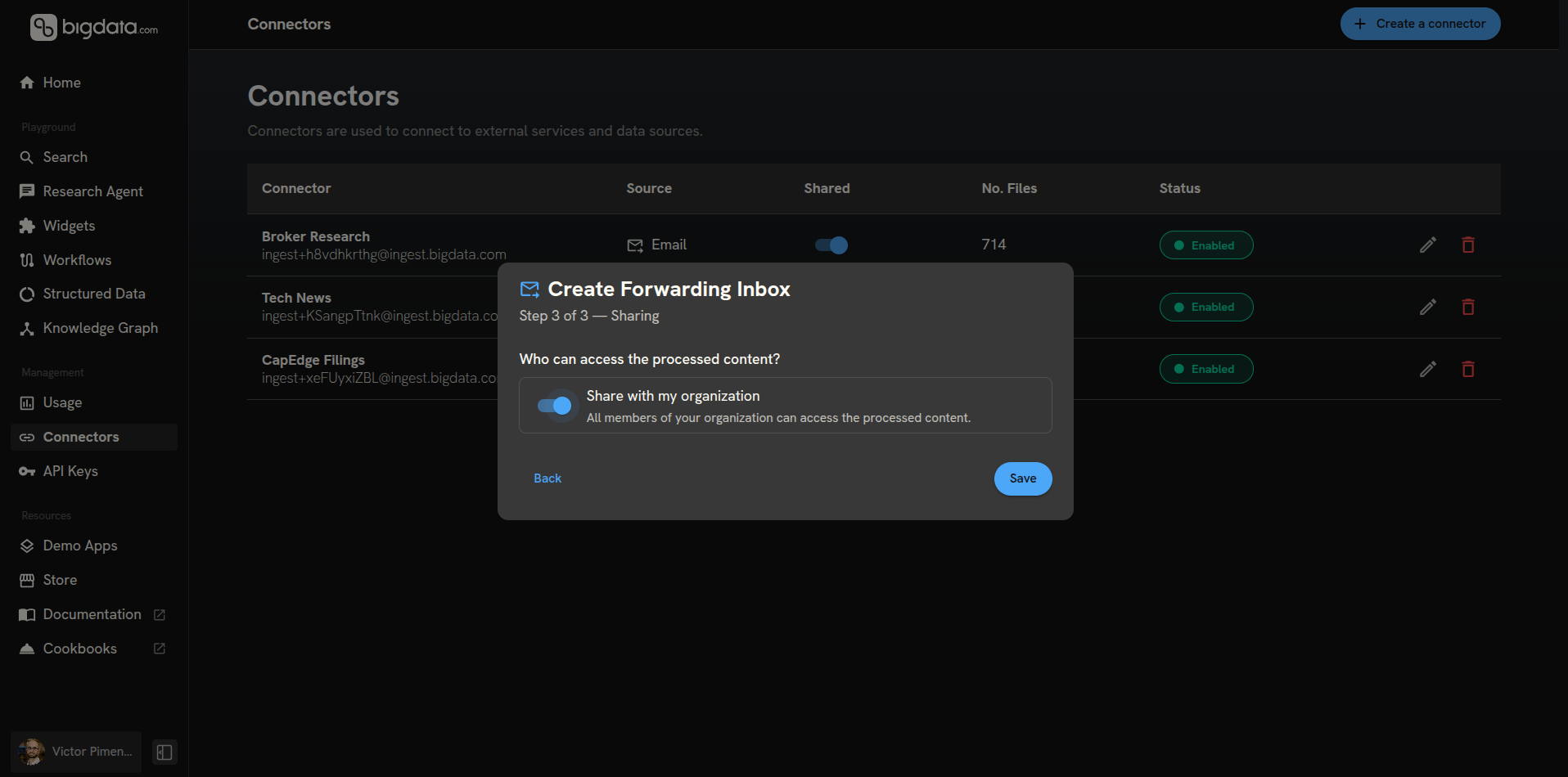Click the bigdata.com logo
Viewport: 1568px width, 777px height.
pos(94,27)
